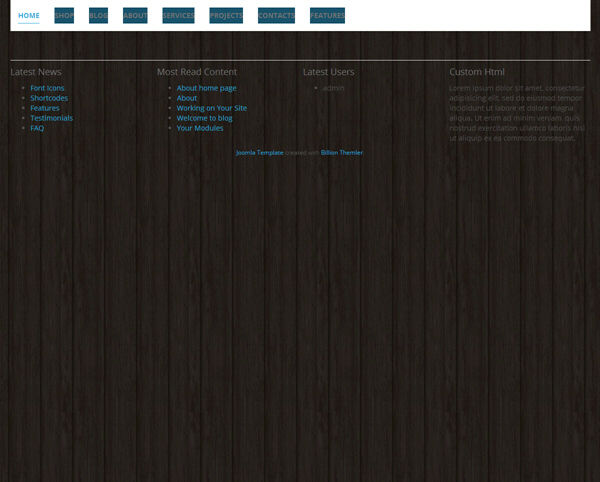The height and width of the screenshot is (482, 600).
Task: Open the Welcome to blog link
Action: [x=204, y=118]
